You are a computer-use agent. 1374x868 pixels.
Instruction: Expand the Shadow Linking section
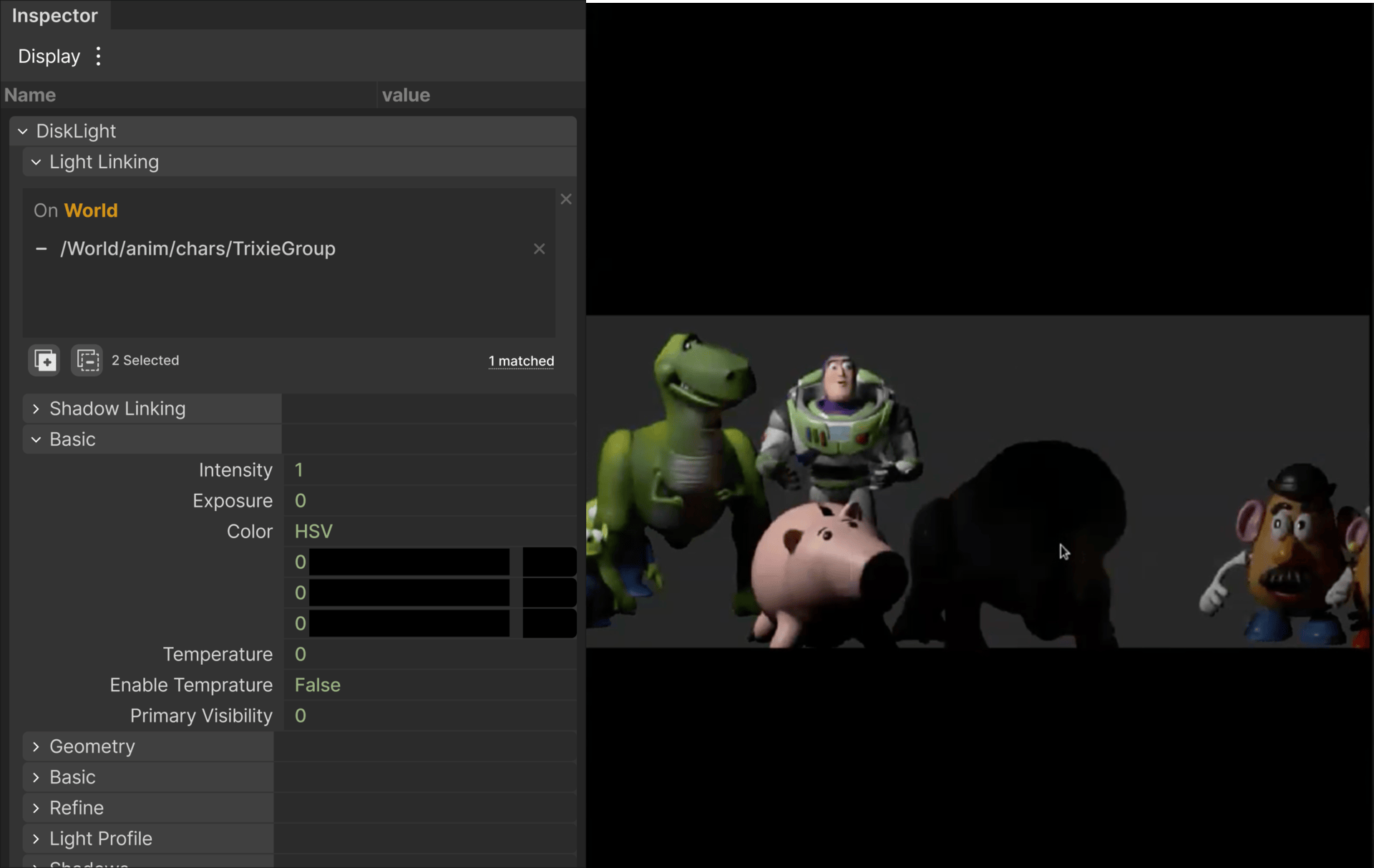pyautogui.click(x=36, y=409)
